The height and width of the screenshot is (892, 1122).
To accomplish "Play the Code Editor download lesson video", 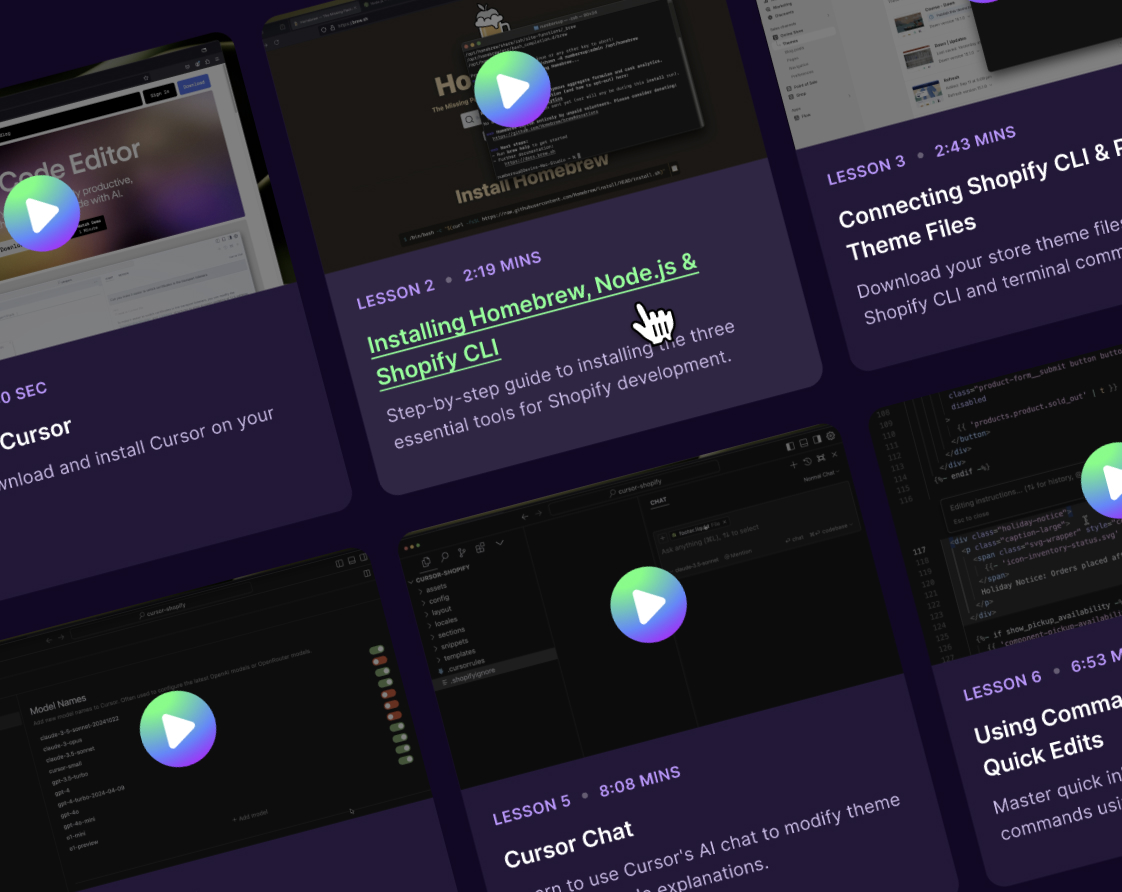I will click(x=41, y=214).
